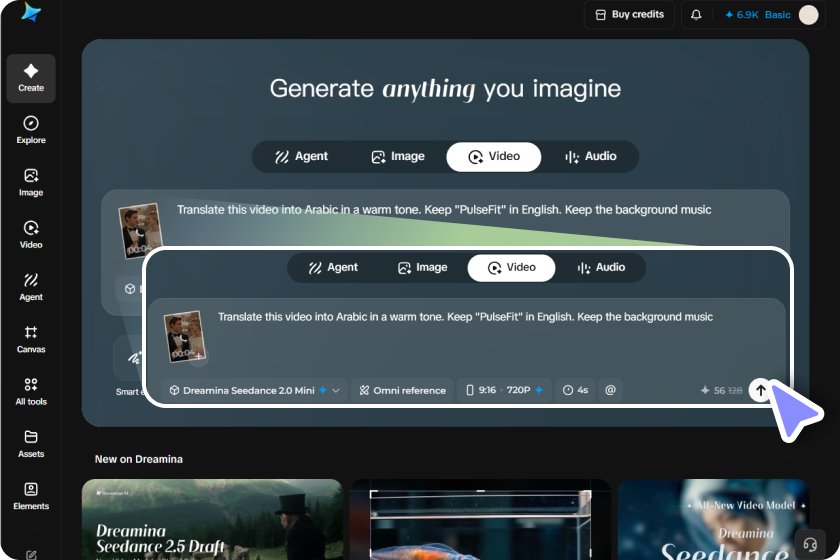840x560 pixels.
Task: Open notifications via the bell icon
Action: [696, 14]
